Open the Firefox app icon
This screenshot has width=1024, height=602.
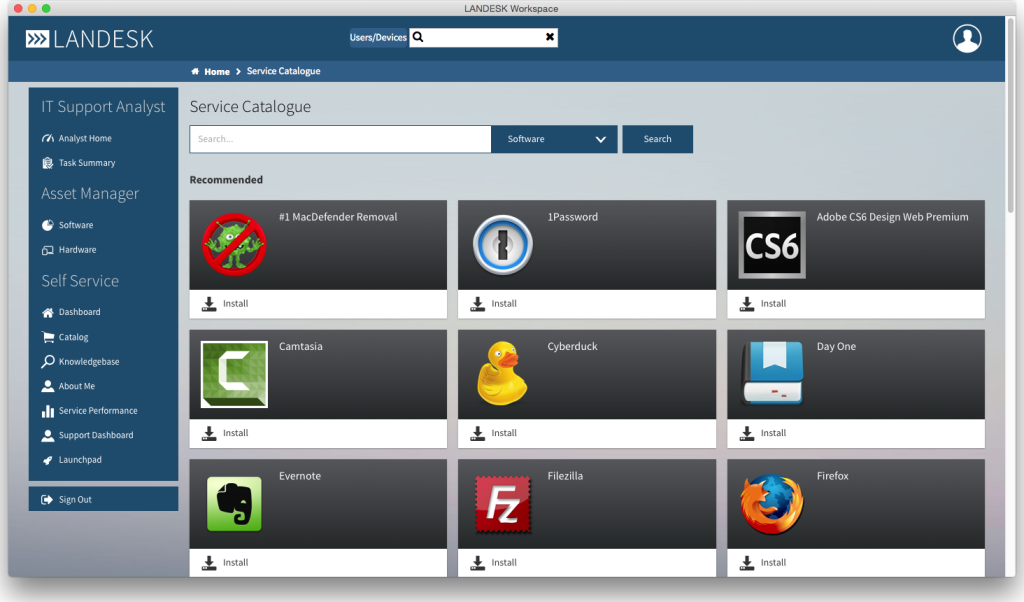[x=771, y=504]
